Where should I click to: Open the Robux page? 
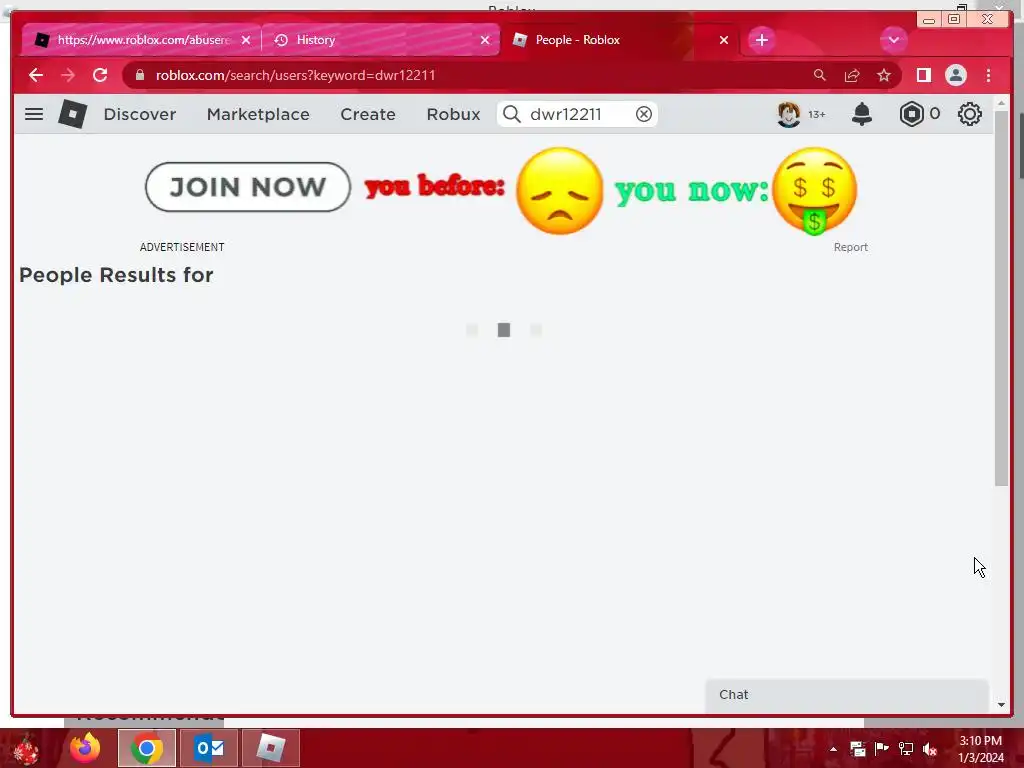tap(453, 114)
